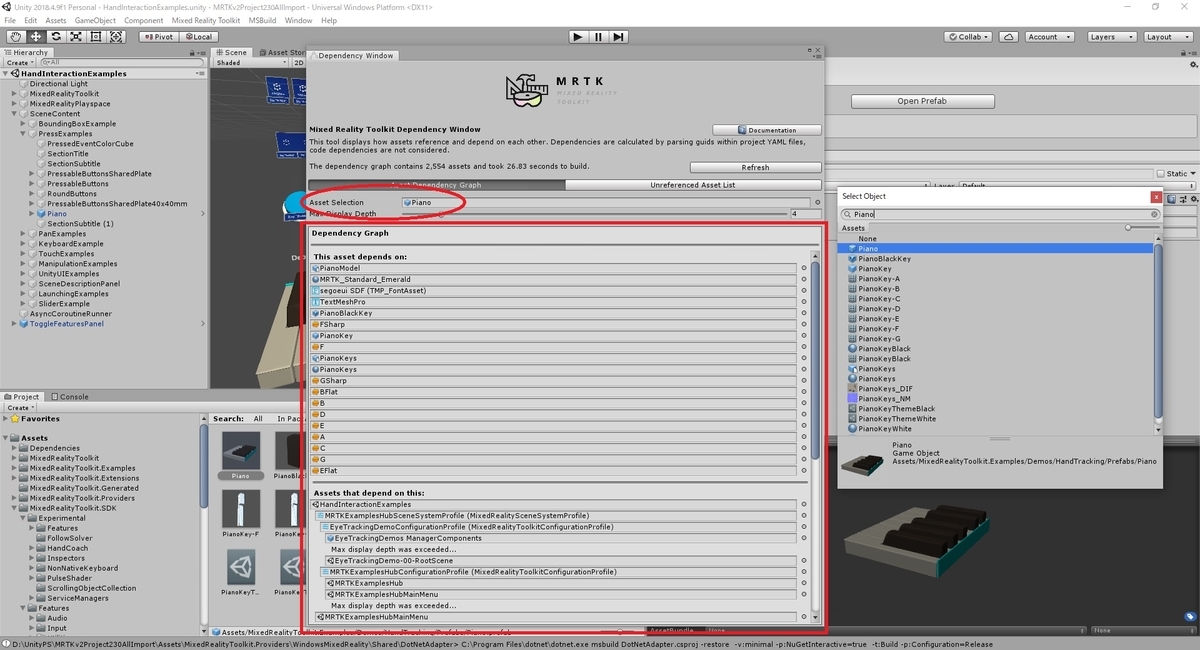Click the circle selector next to TextMeshPro

click(804, 302)
